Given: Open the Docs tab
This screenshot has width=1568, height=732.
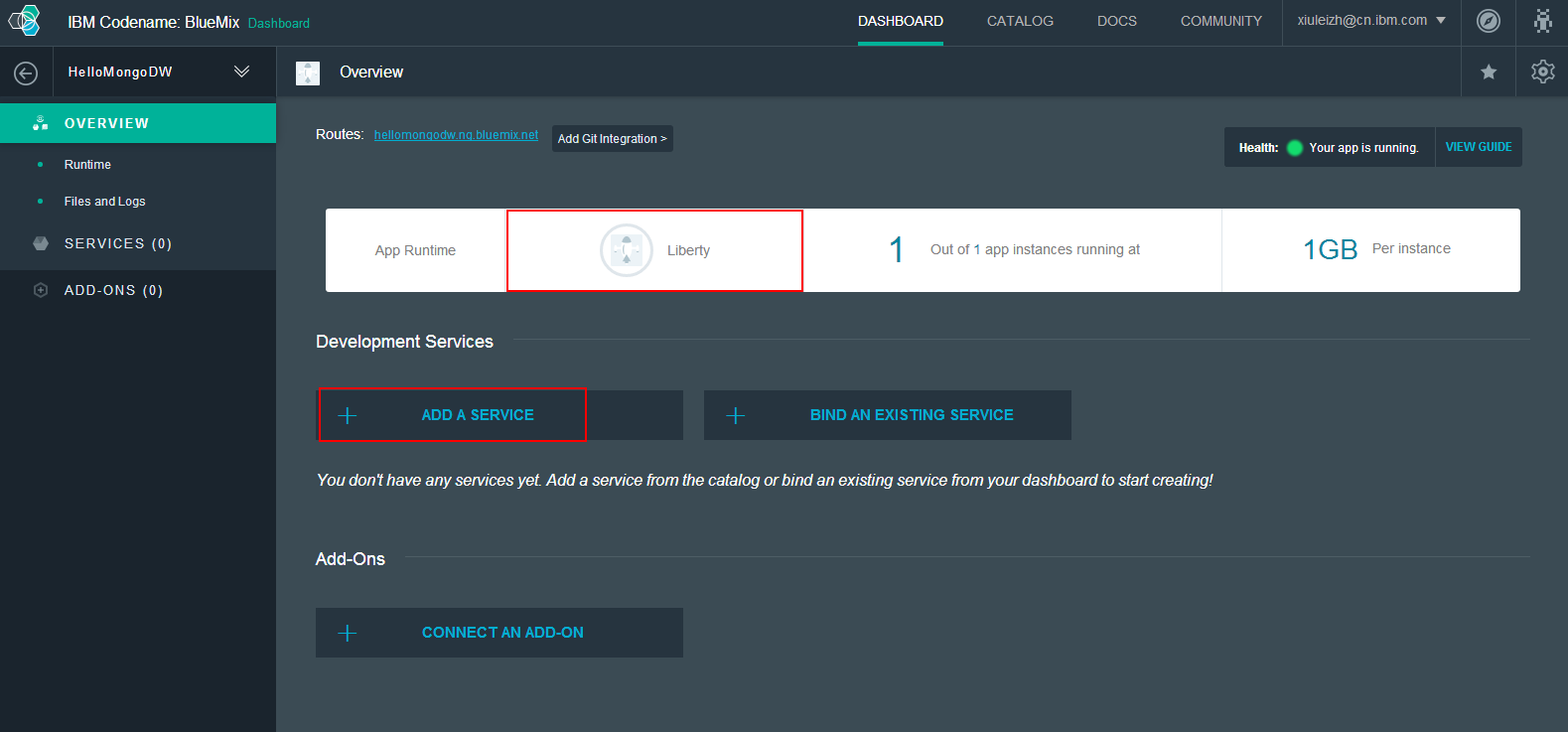Looking at the screenshot, I should pyautogui.click(x=1117, y=21).
